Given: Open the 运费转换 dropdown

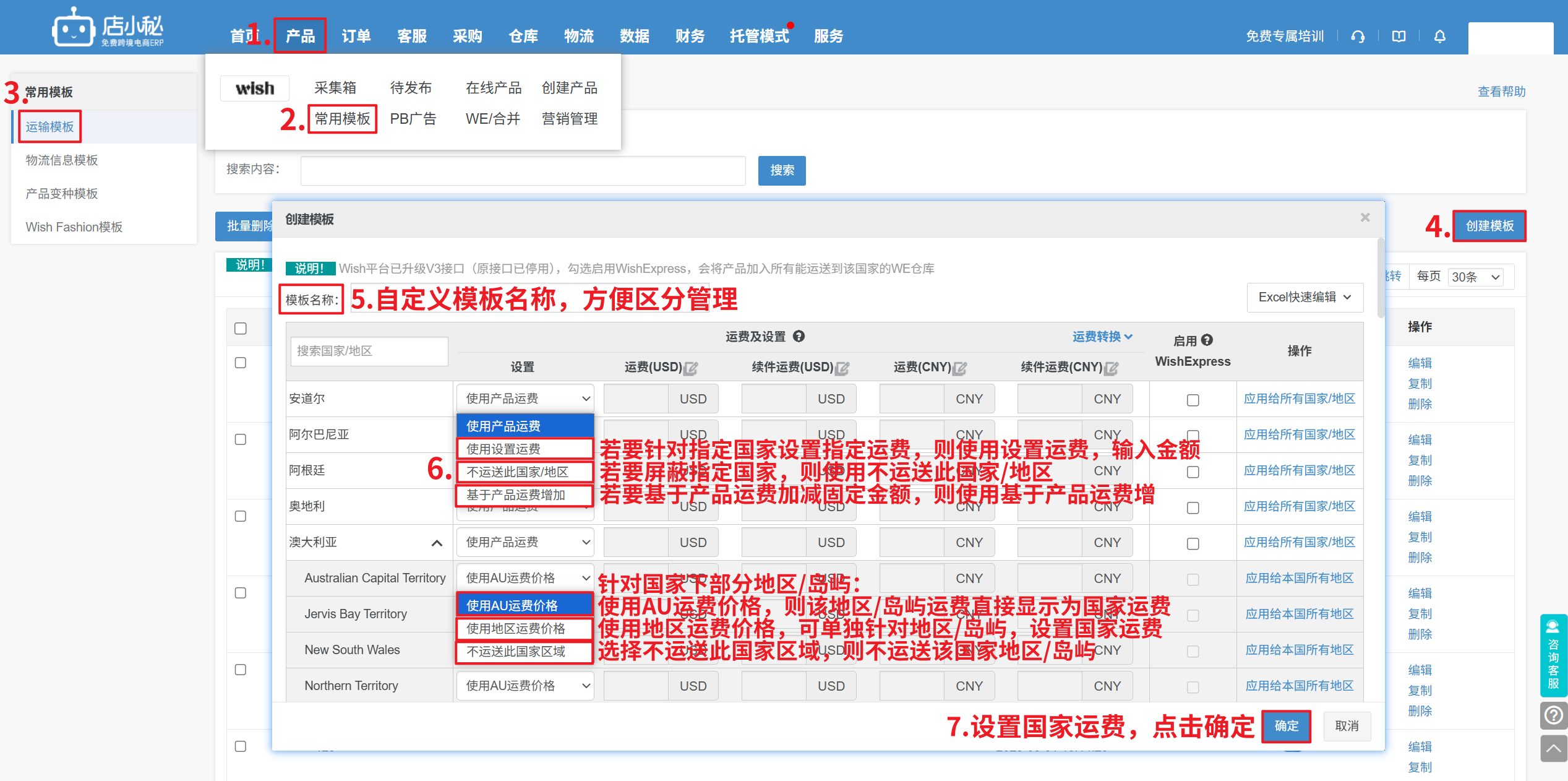Looking at the screenshot, I should coord(1102,337).
